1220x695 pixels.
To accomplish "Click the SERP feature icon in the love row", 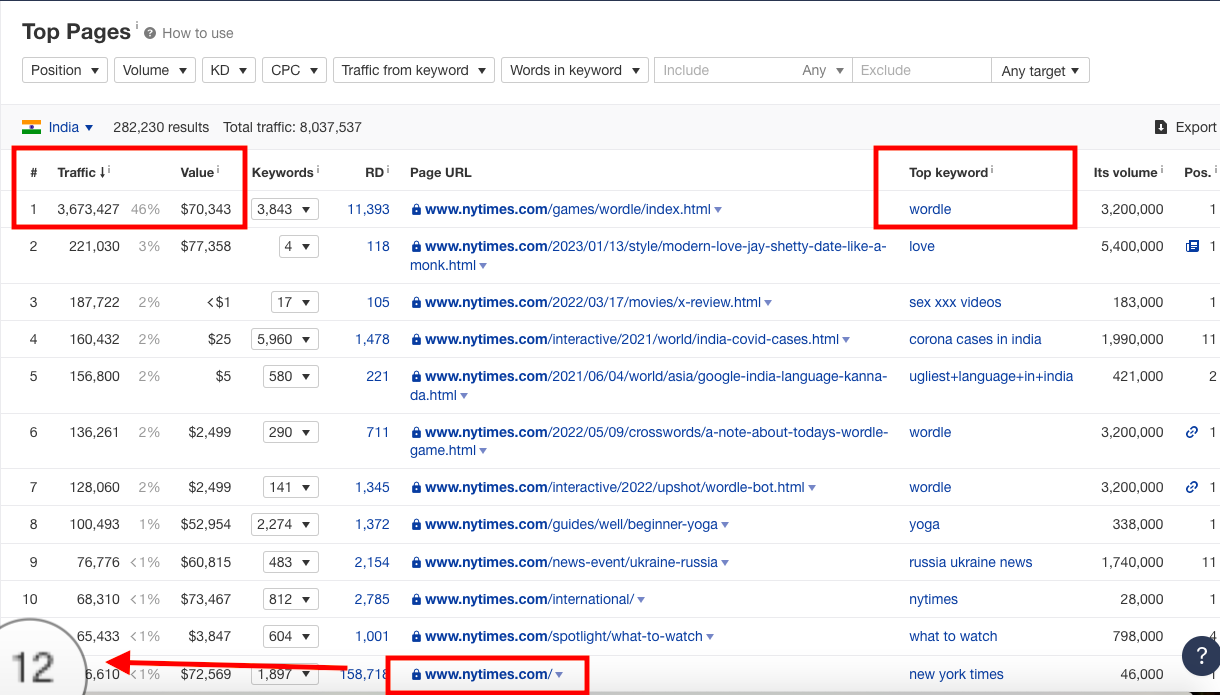I will pos(1192,246).
